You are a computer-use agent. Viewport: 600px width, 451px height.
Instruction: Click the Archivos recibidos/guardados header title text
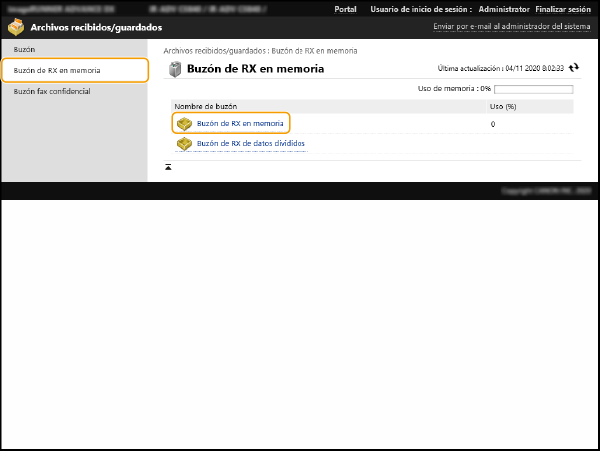pos(96,27)
